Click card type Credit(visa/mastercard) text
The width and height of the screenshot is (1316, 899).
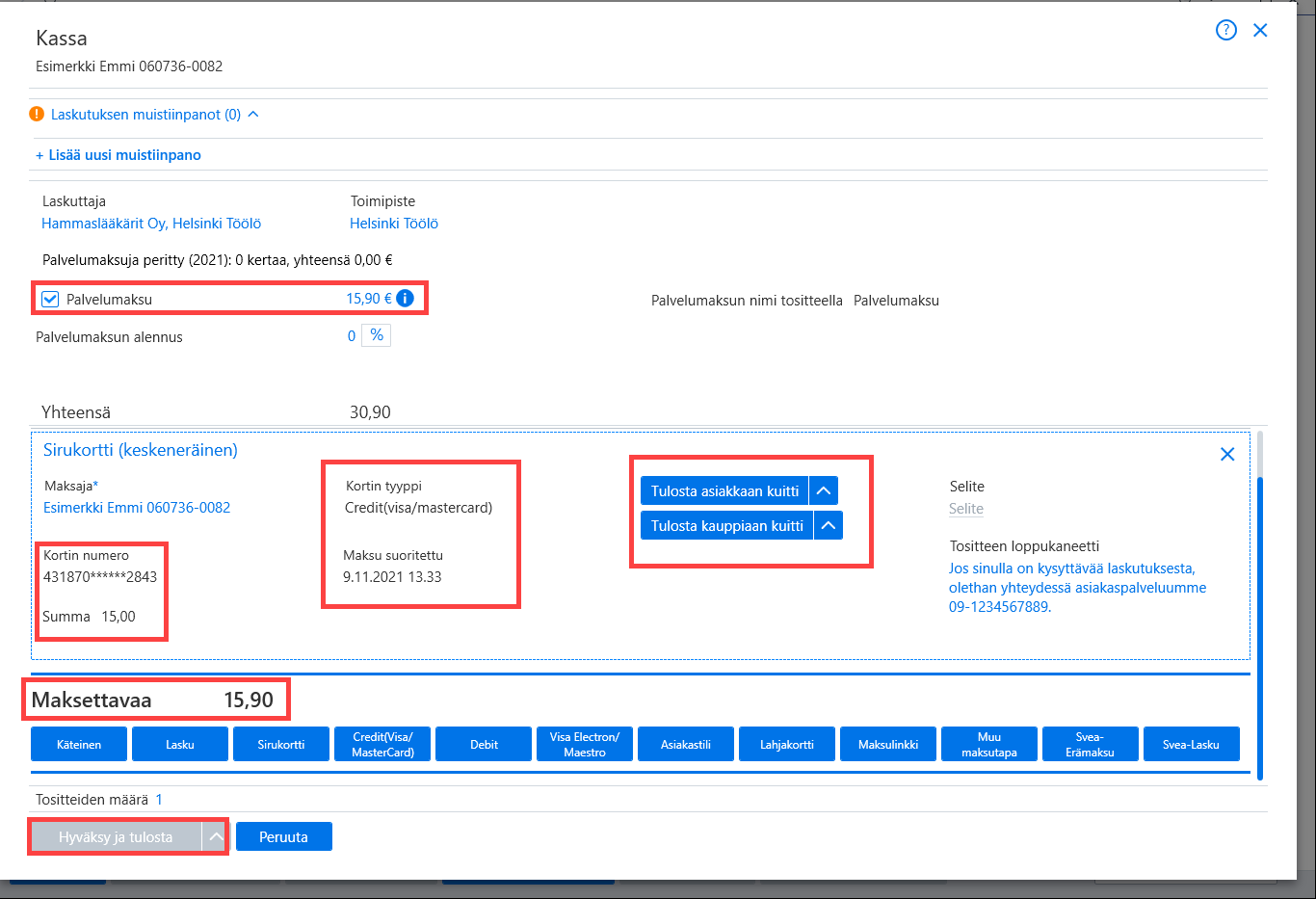tap(419, 508)
